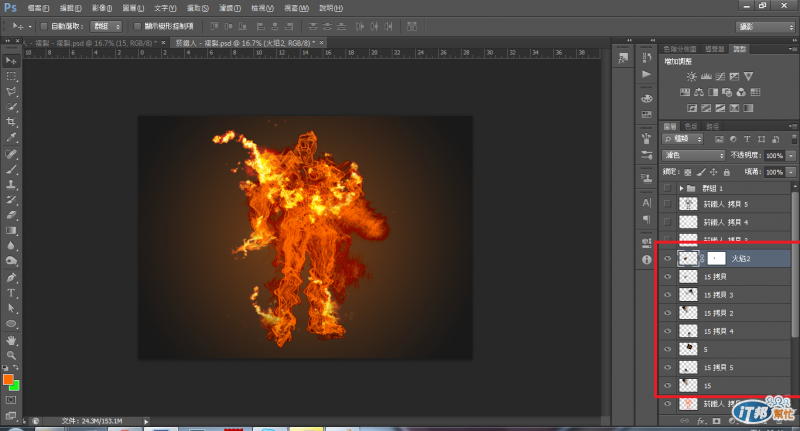Screen dimensions: 800x431
Task: Open the 影像 menu
Action: tap(102, 8)
